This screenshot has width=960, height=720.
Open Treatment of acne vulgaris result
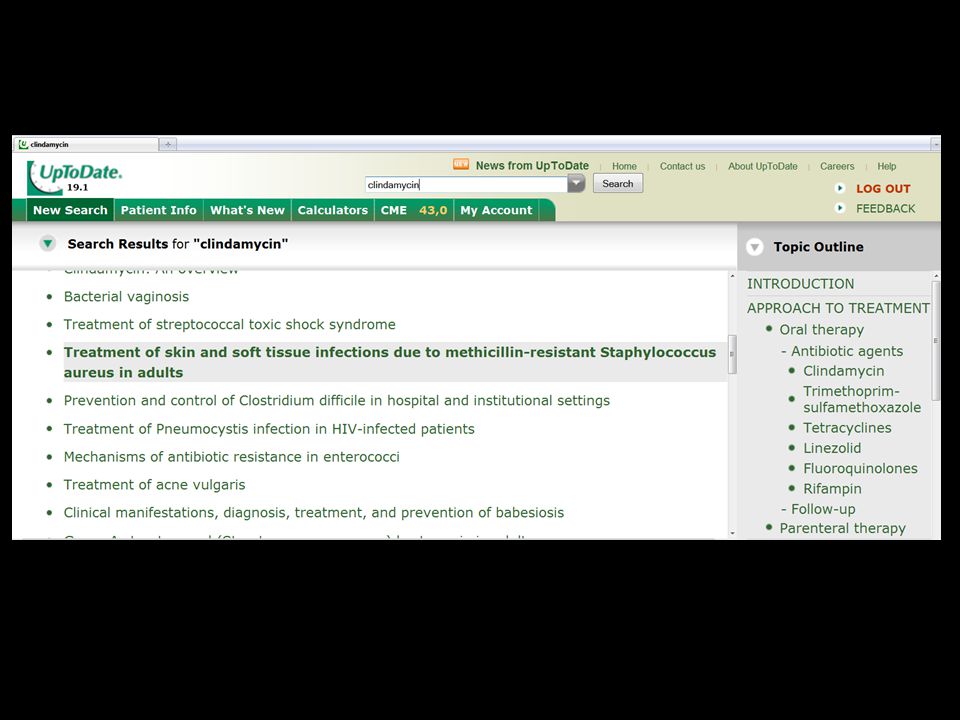(154, 485)
